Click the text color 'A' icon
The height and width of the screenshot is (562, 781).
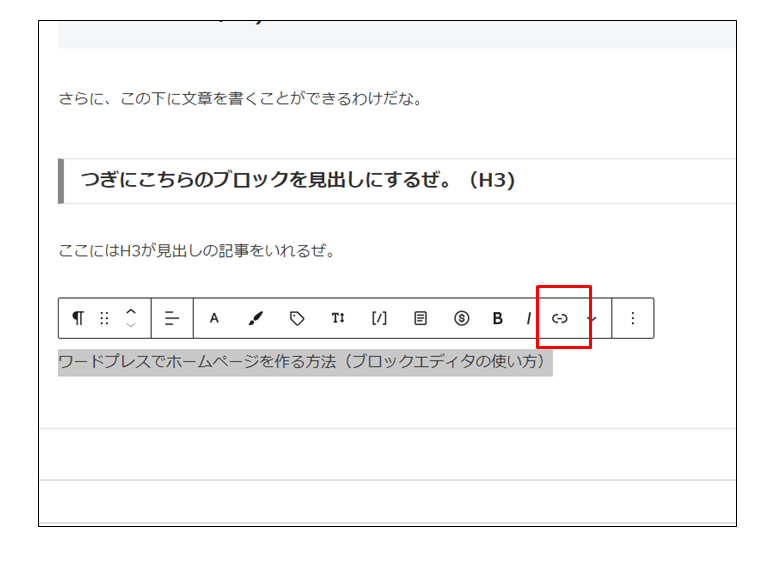point(214,318)
